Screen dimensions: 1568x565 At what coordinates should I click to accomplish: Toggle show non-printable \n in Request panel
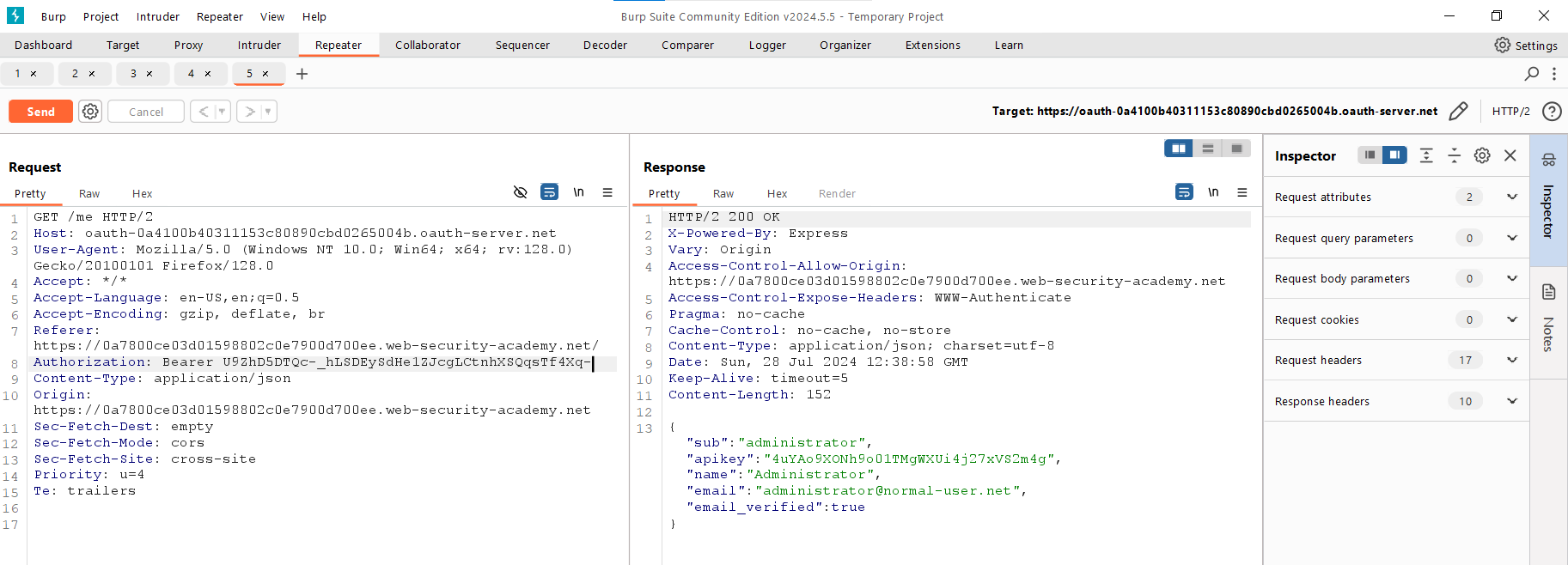coord(579,192)
